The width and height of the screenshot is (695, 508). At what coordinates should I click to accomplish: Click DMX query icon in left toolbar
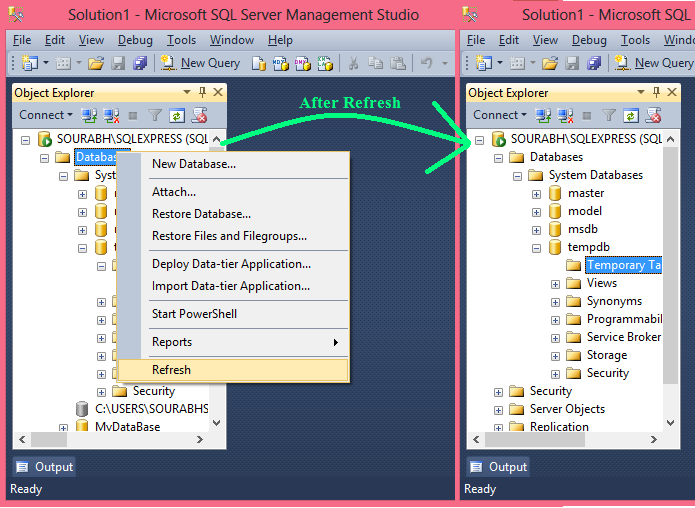click(302, 63)
